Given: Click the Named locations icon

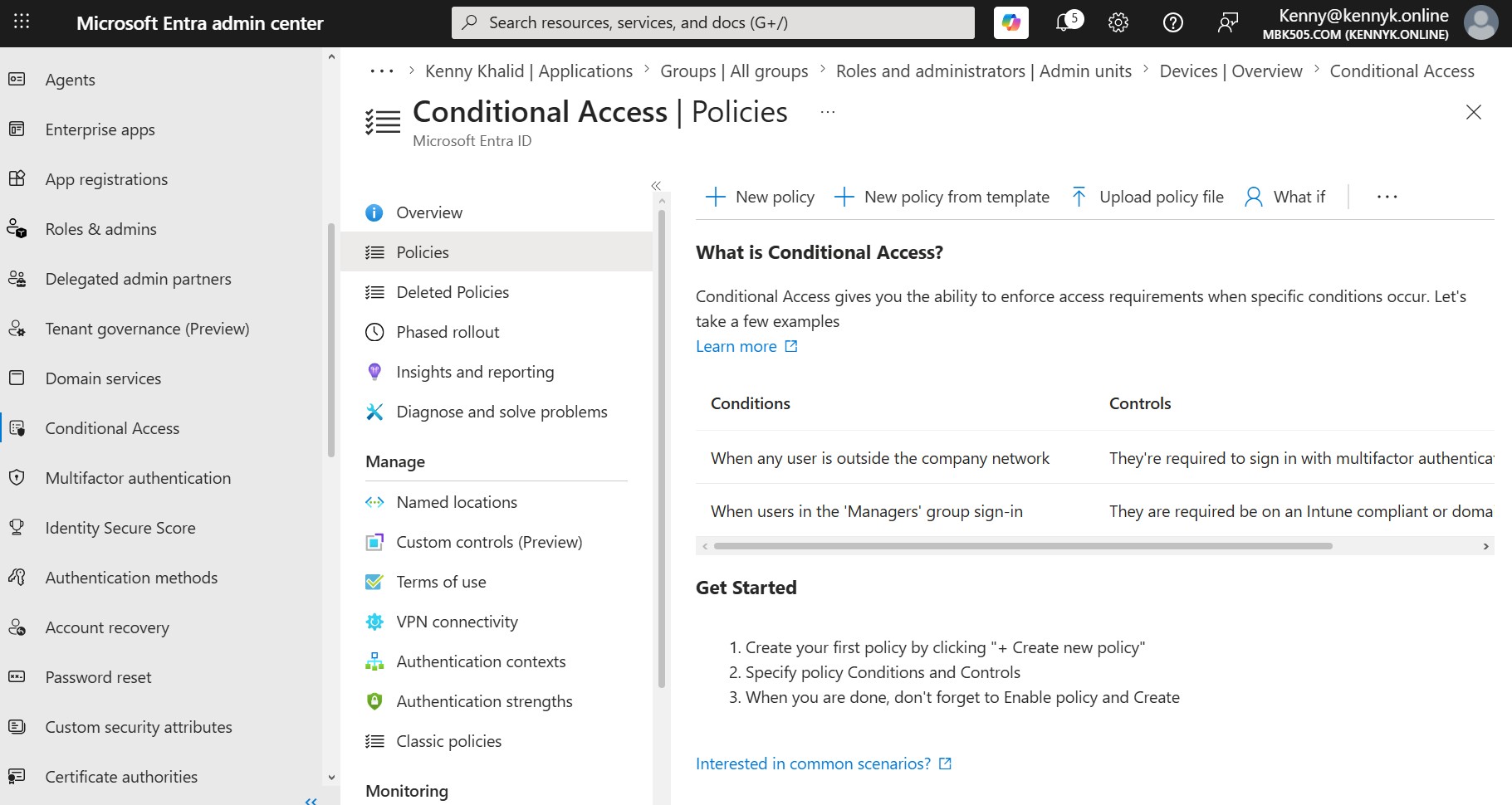Looking at the screenshot, I should tap(374, 502).
